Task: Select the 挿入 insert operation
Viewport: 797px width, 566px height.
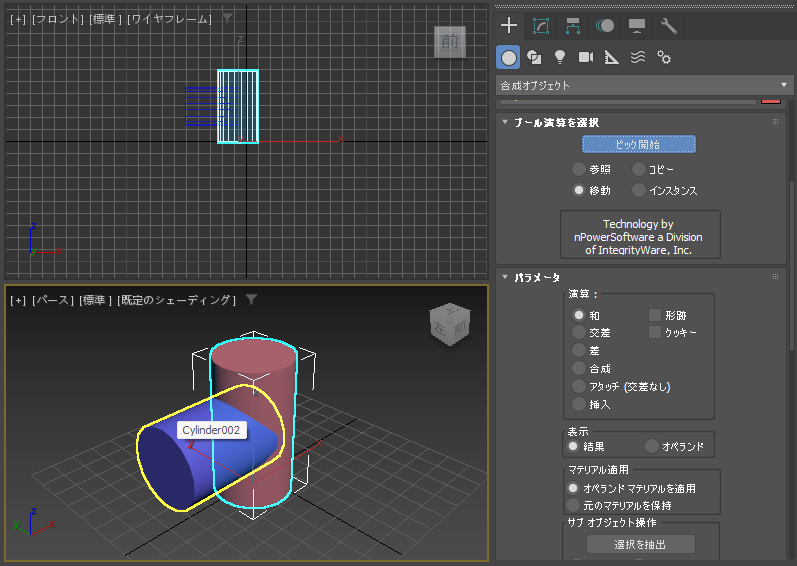Action: (579, 404)
